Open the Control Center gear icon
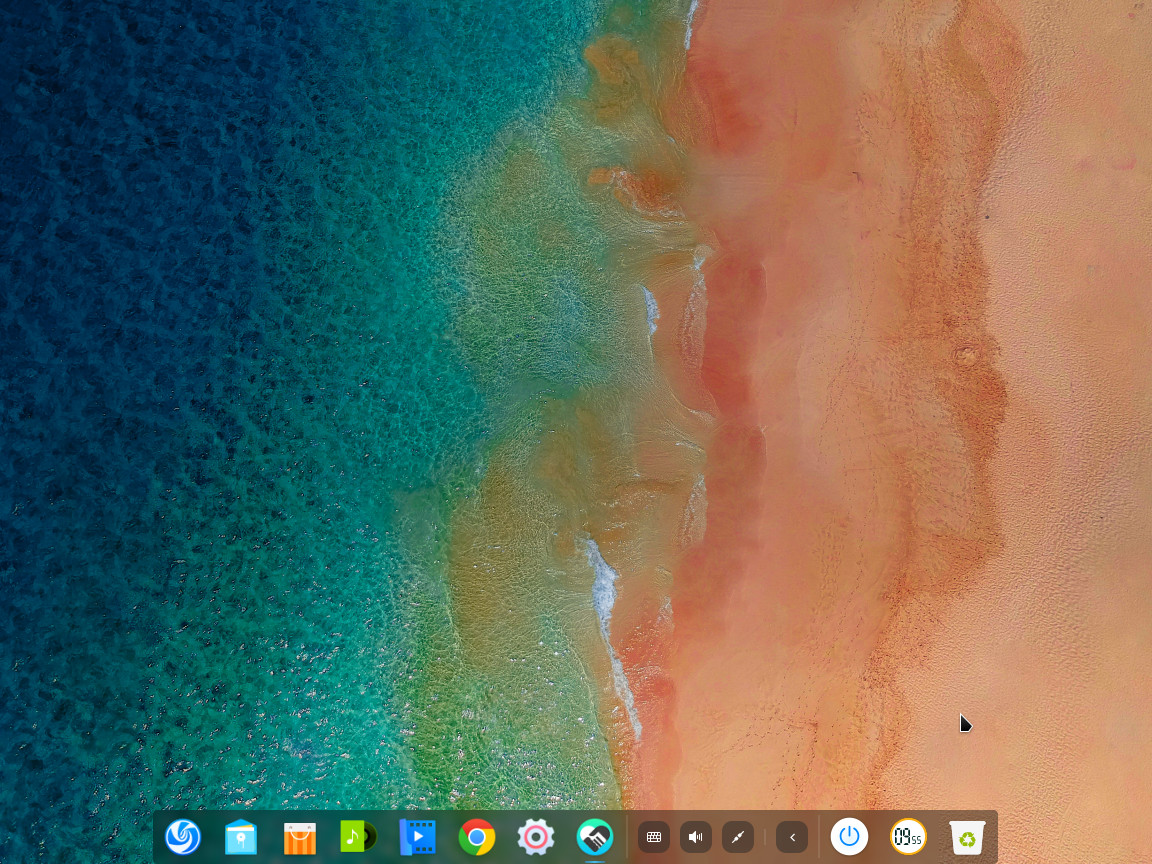 click(x=536, y=837)
